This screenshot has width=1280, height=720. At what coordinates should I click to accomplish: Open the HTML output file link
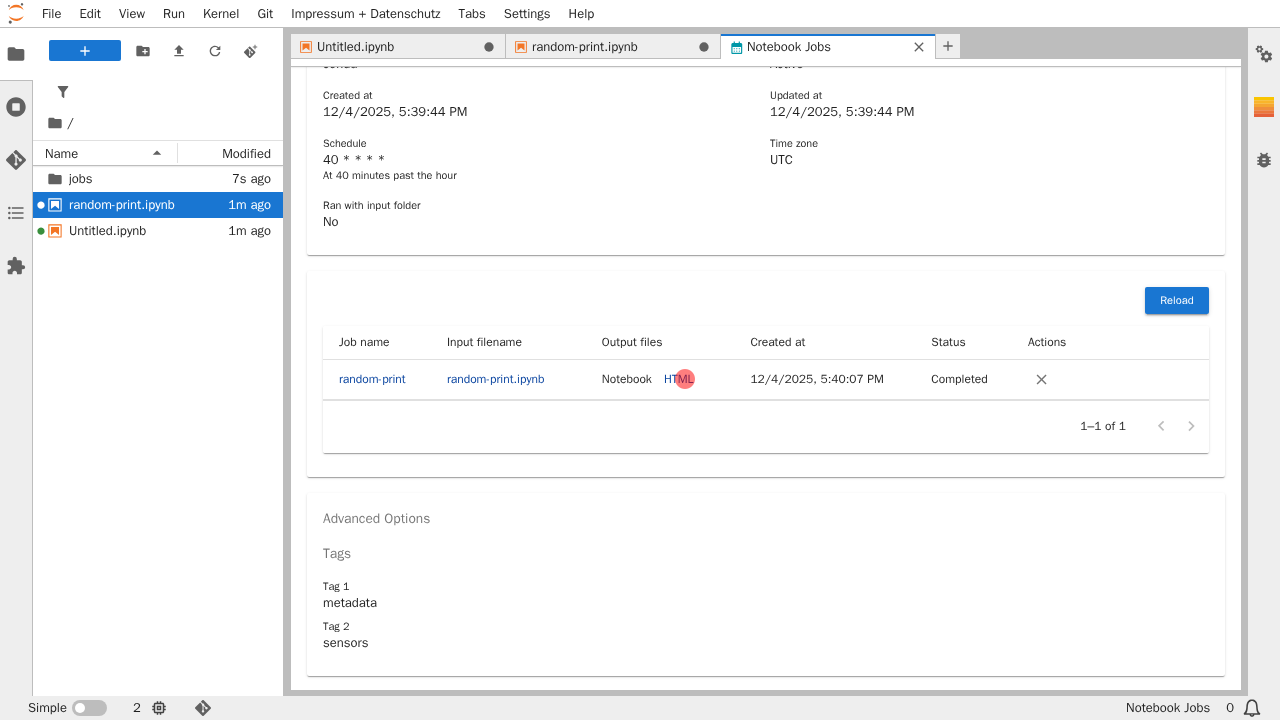click(x=678, y=380)
